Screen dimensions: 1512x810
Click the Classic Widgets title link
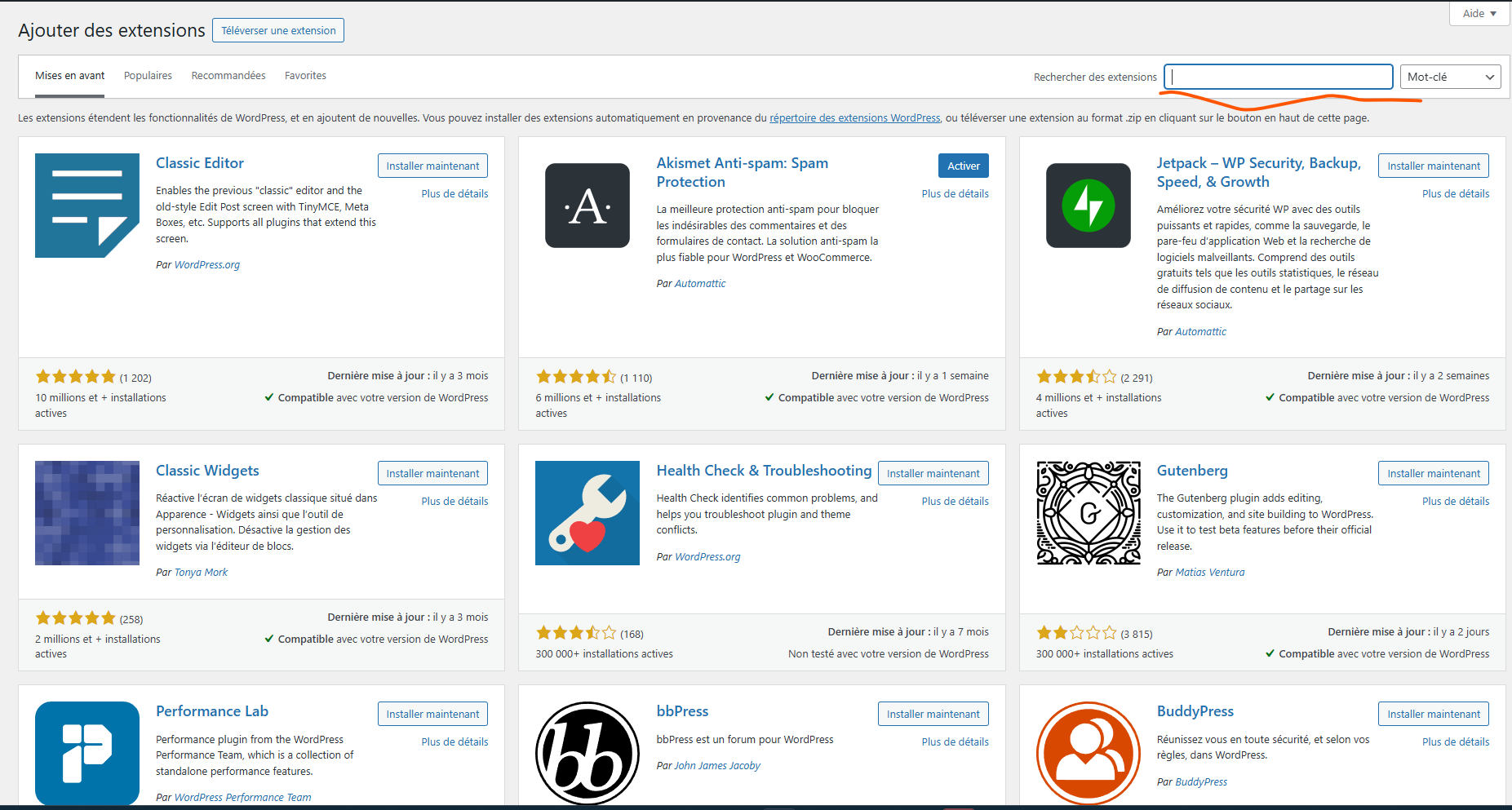207,471
